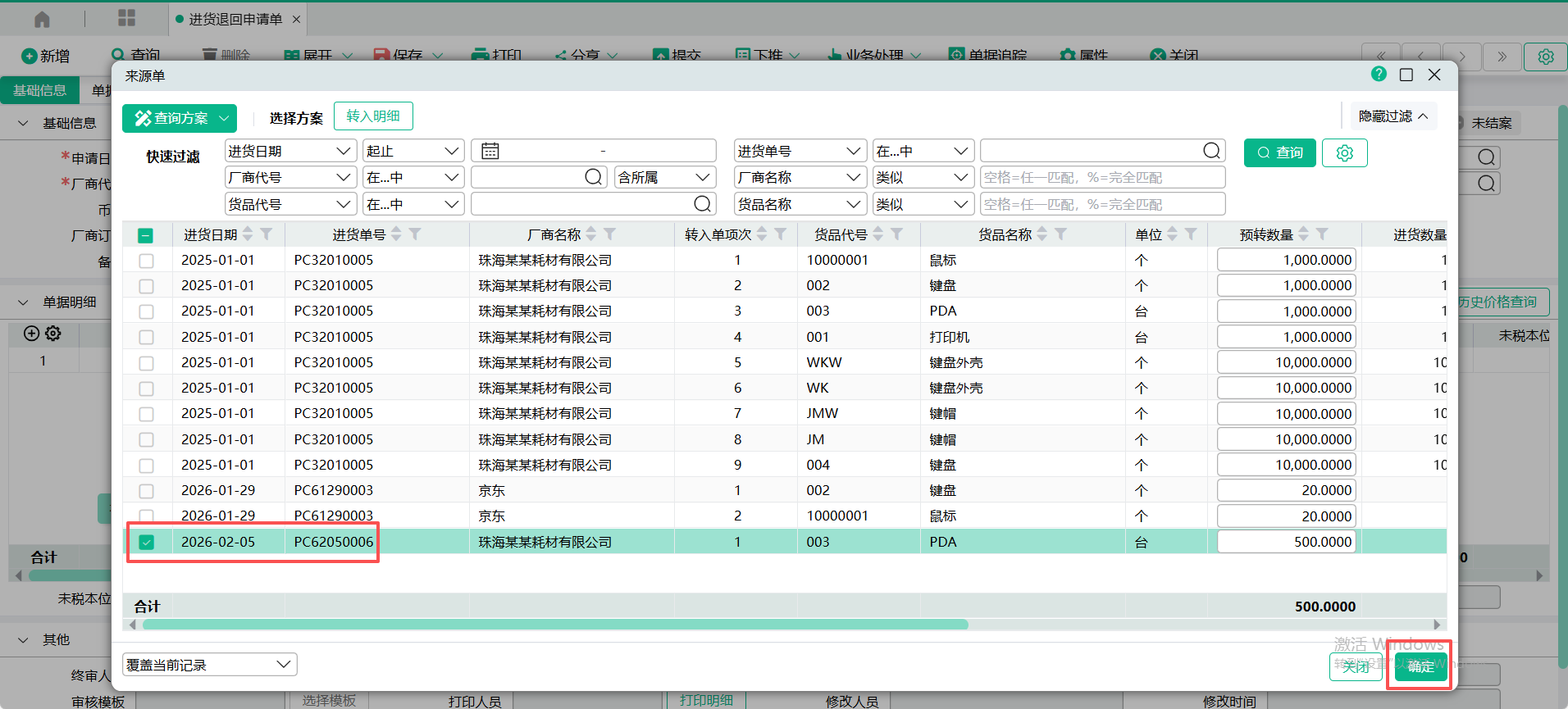The image size is (1568, 709).
Task: Click filter funnel icon on 进货日期 column
Action: tap(267, 234)
